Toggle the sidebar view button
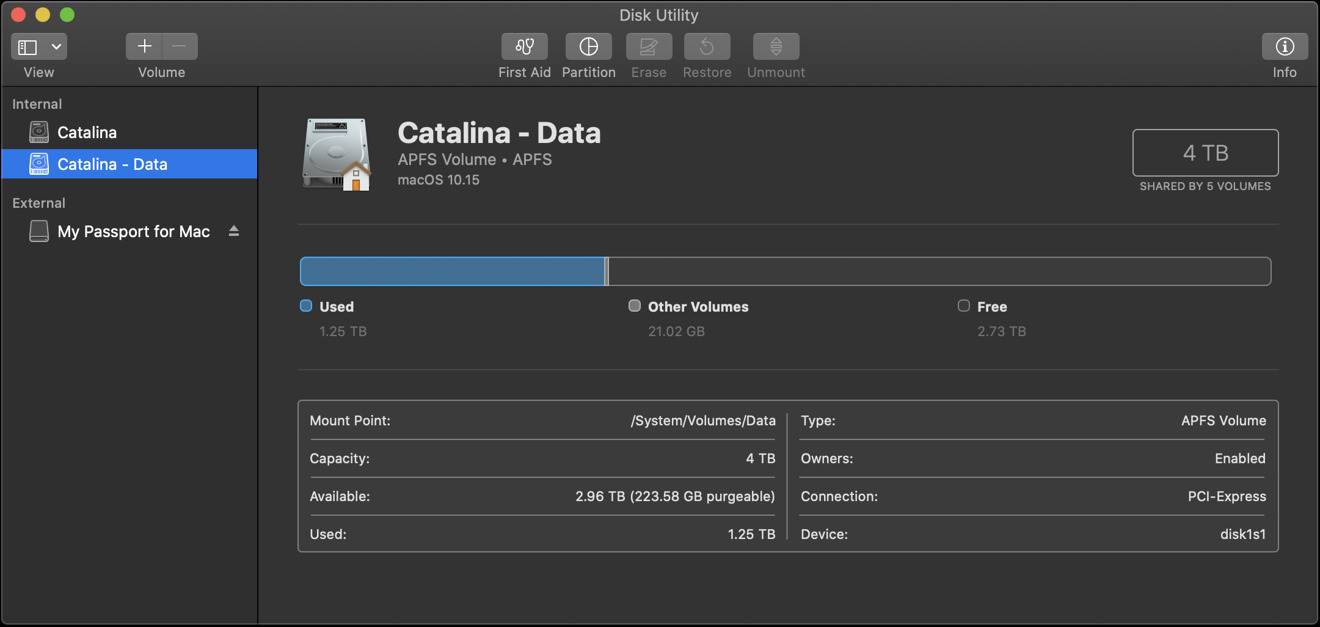This screenshot has width=1320, height=627. [28, 46]
